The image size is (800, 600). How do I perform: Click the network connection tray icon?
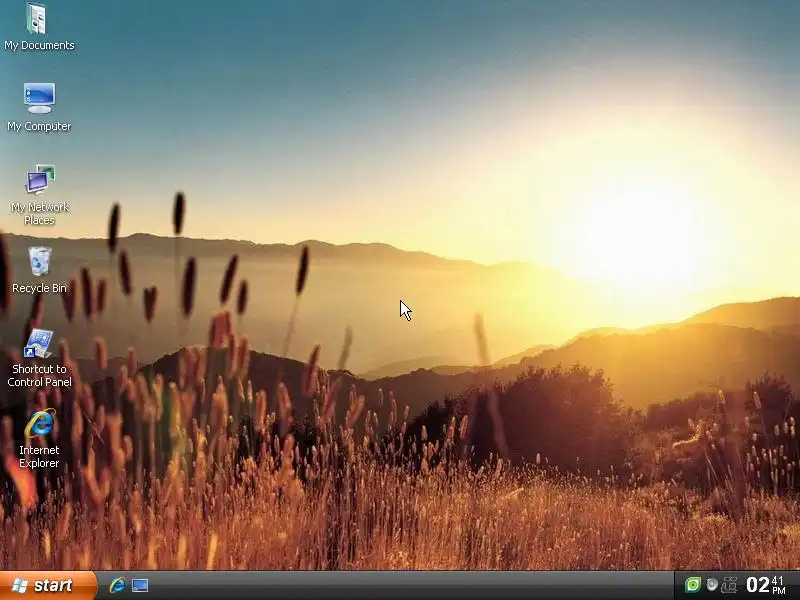point(730,585)
